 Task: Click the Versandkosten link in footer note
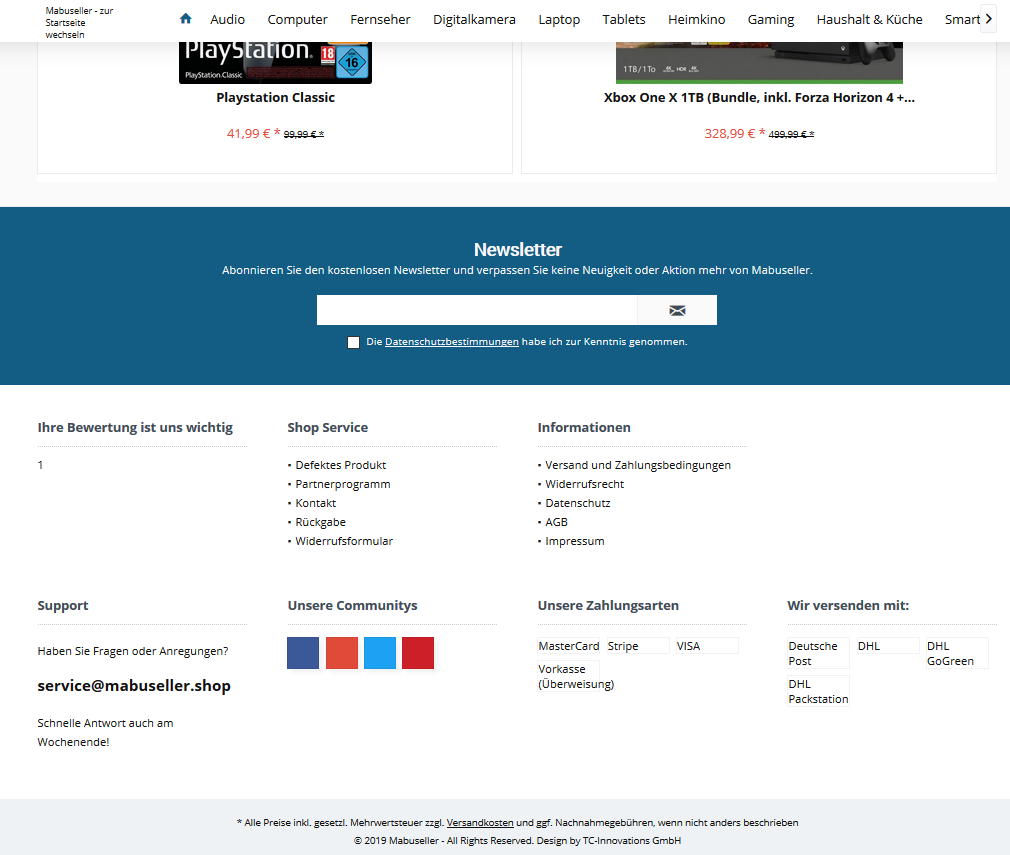click(480, 822)
